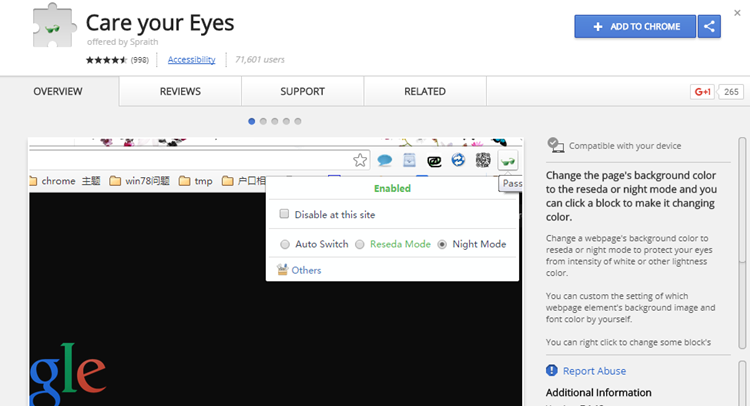Click the green glasses extension icon
750x406 pixels.
(508, 160)
